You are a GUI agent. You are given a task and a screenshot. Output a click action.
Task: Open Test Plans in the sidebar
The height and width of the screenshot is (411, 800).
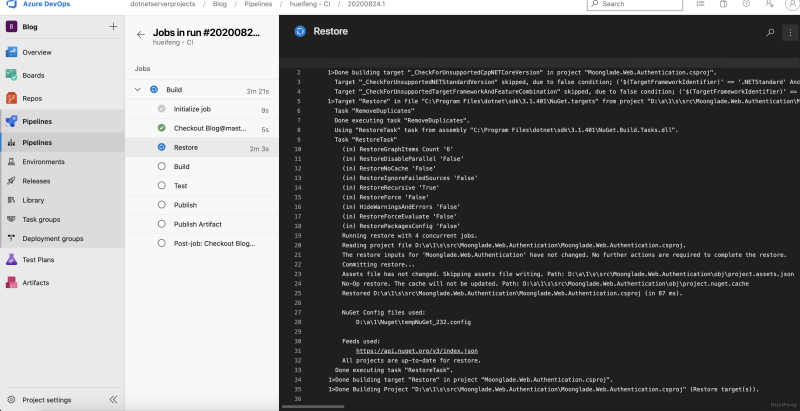[38, 260]
